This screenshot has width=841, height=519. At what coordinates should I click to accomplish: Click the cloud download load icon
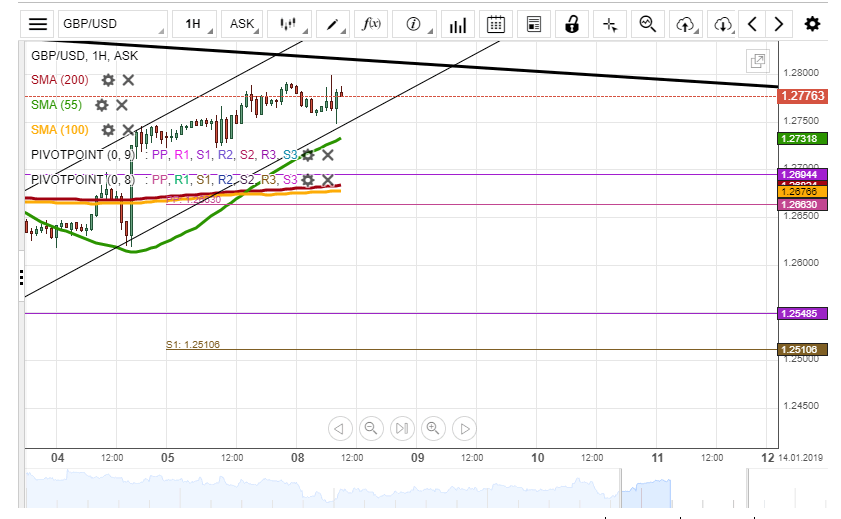click(x=722, y=24)
